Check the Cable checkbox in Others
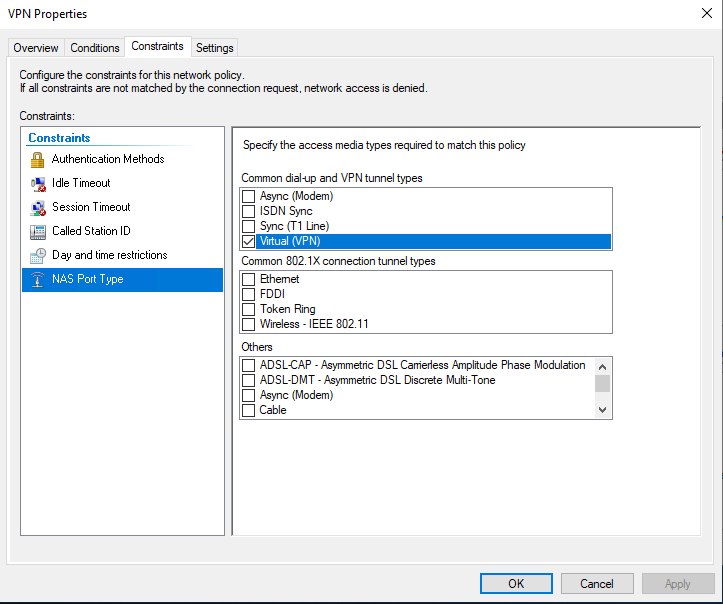 pyautogui.click(x=249, y=410)
